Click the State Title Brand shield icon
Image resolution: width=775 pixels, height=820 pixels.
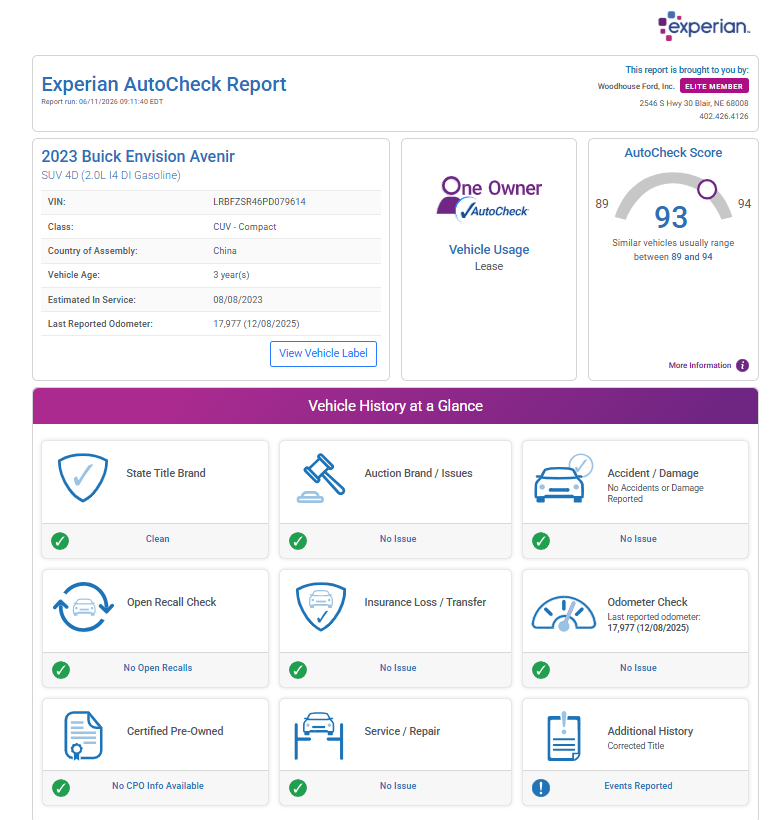(83, 477)
